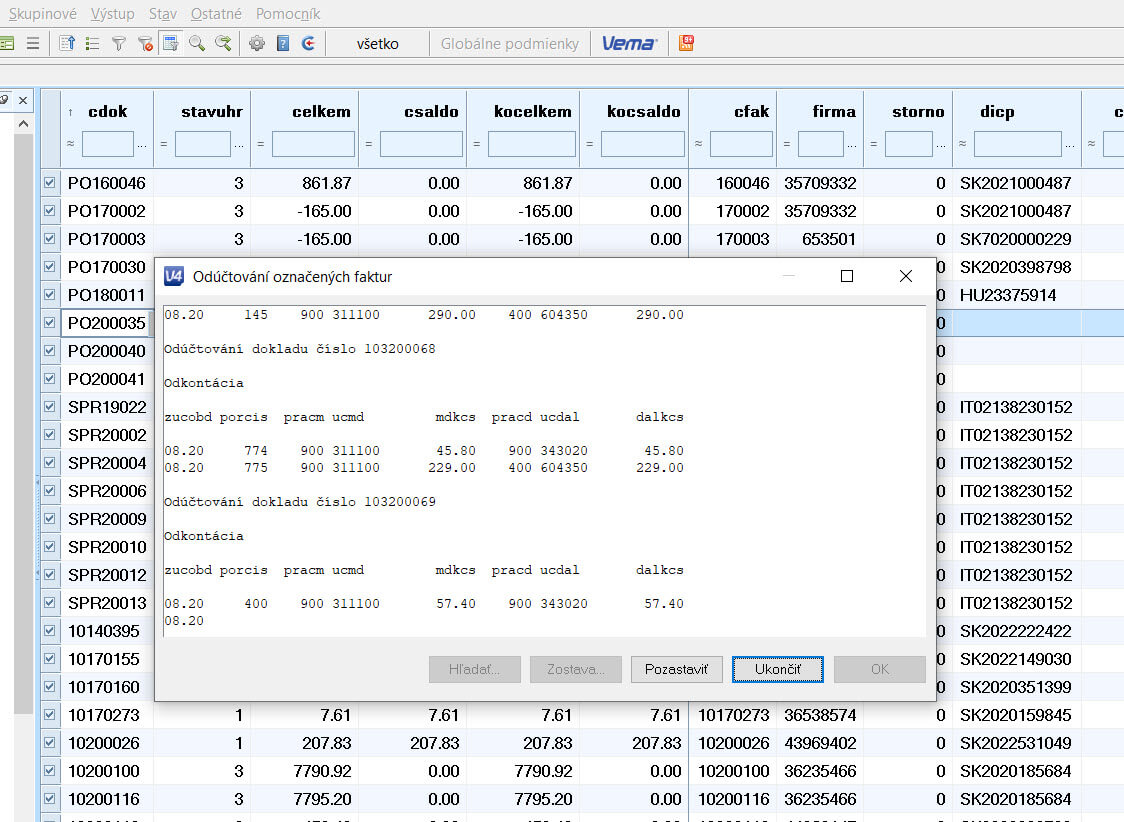Click the find-next magnifier arrow icon

(223, 44)
